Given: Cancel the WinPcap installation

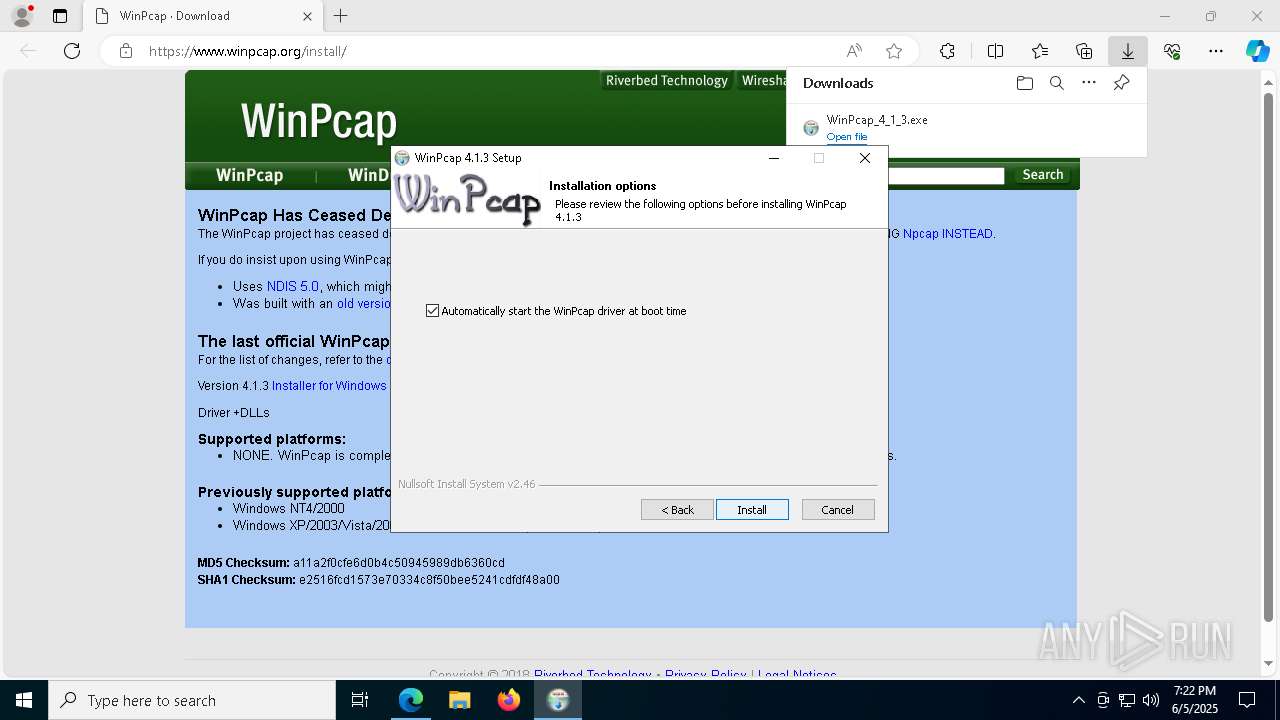Looking at the screenshot, I should coord(838,510).
